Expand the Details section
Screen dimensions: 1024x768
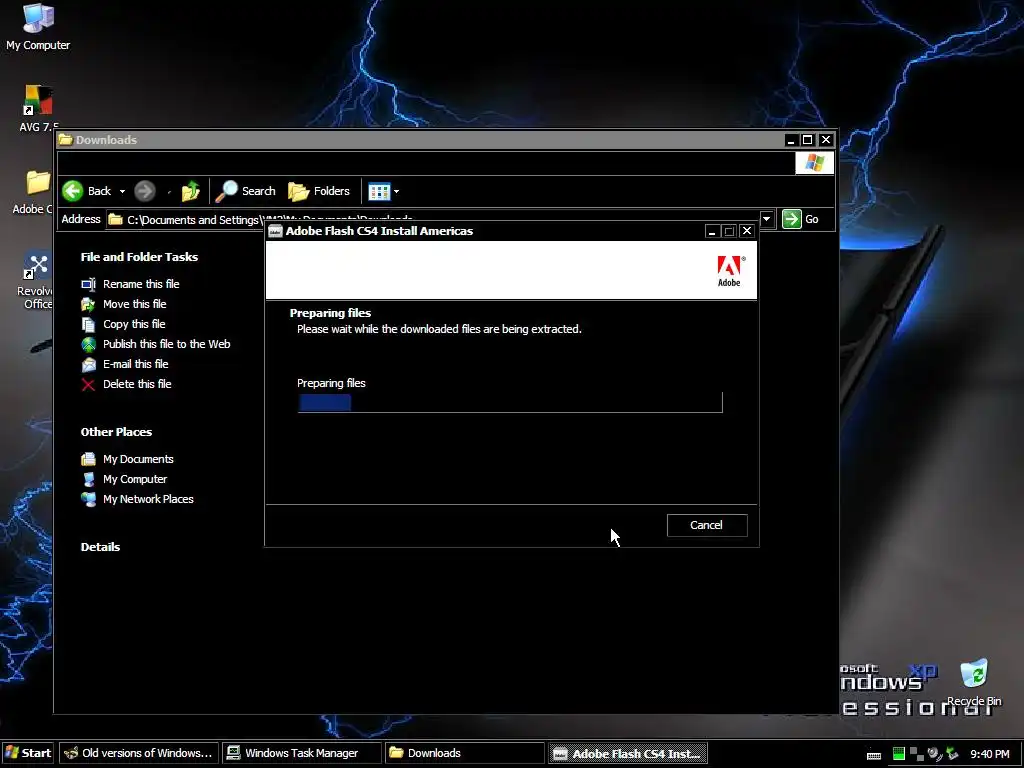coord(100,547)
